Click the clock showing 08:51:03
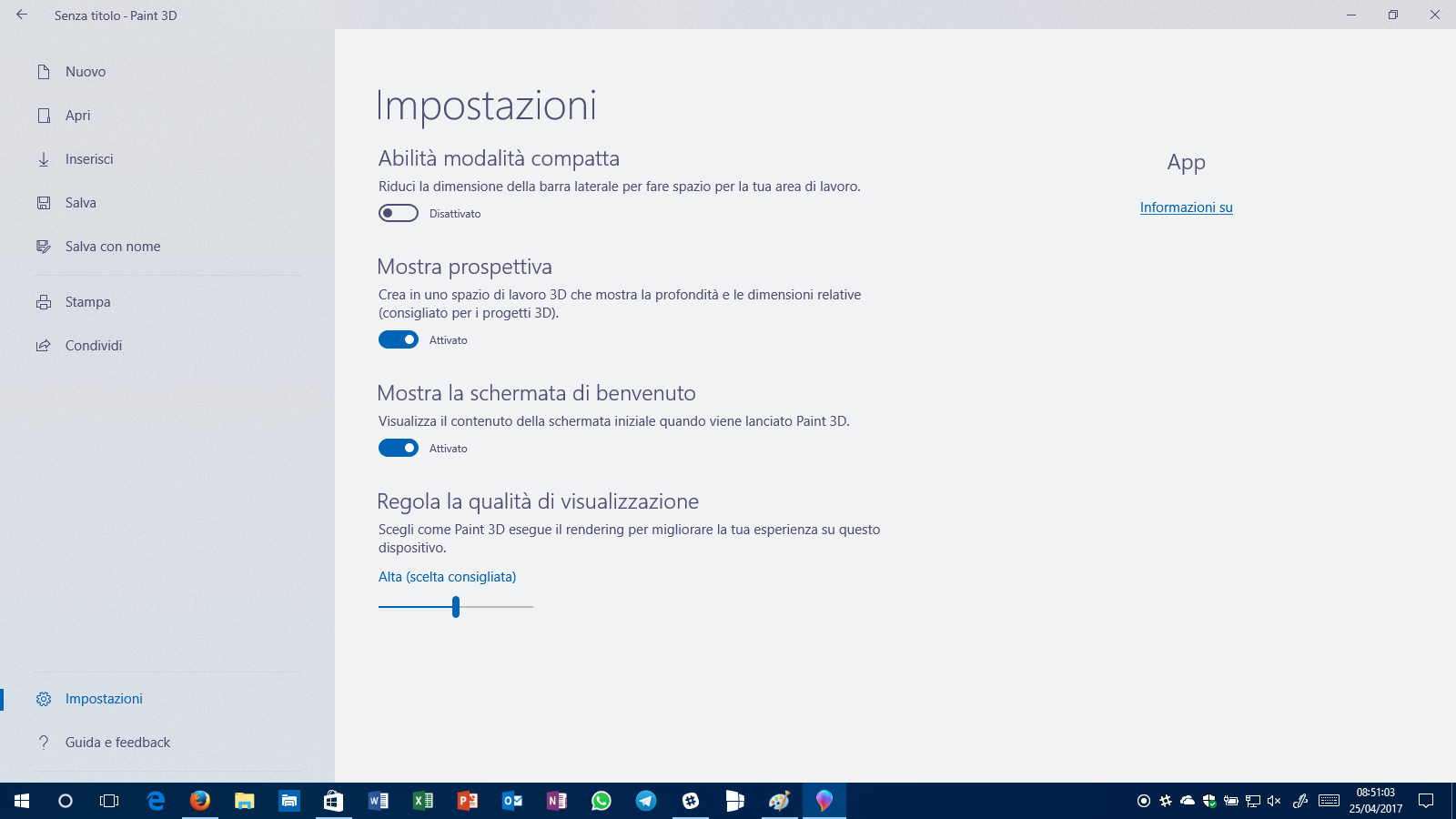Screen dimensions: 1456x819 pos(1376,793)
